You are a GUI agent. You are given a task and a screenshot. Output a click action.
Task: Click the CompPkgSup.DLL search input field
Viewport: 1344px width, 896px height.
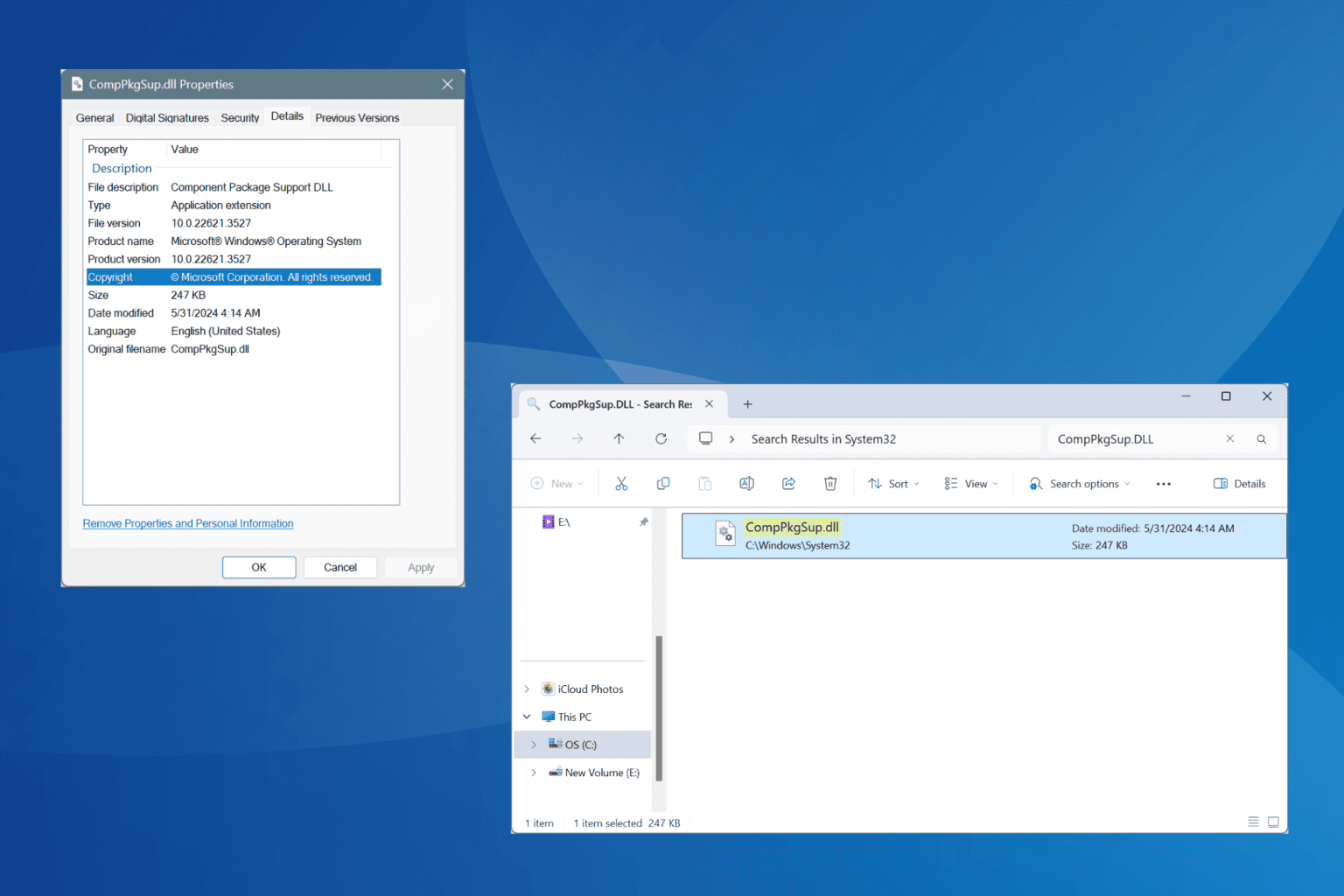click(1137, 439)
